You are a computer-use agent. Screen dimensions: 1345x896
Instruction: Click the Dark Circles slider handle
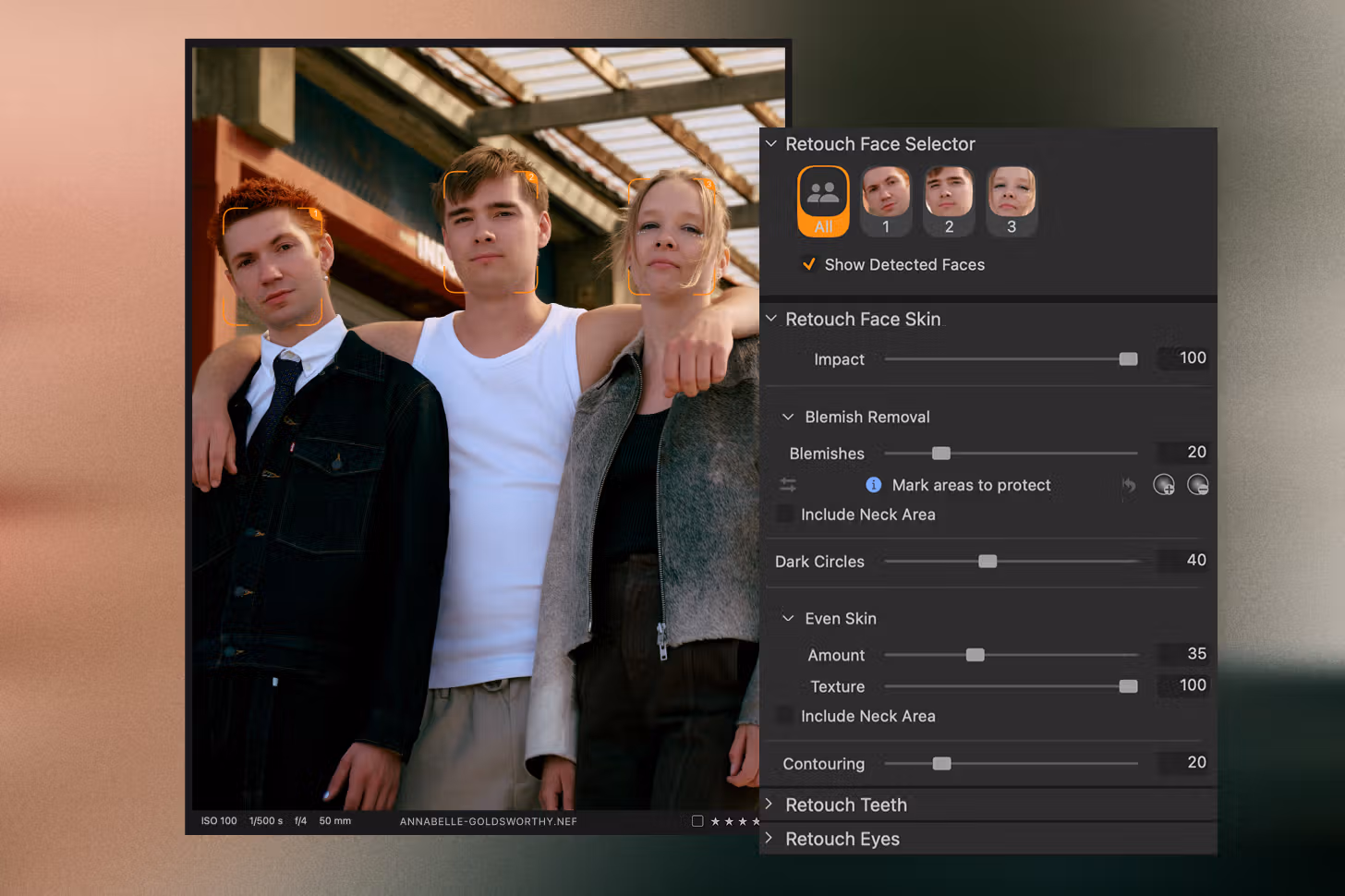[x=988, y=562]
